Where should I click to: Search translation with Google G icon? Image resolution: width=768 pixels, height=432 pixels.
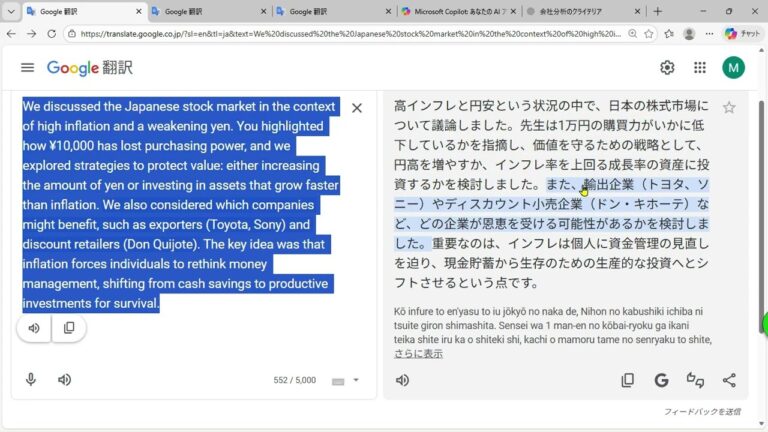(661, 380)
